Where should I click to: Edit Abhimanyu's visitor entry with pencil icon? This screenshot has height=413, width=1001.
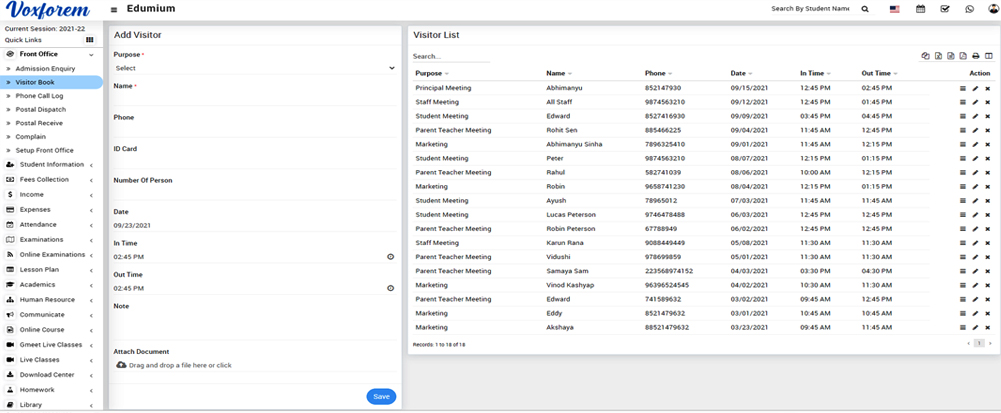975,88
